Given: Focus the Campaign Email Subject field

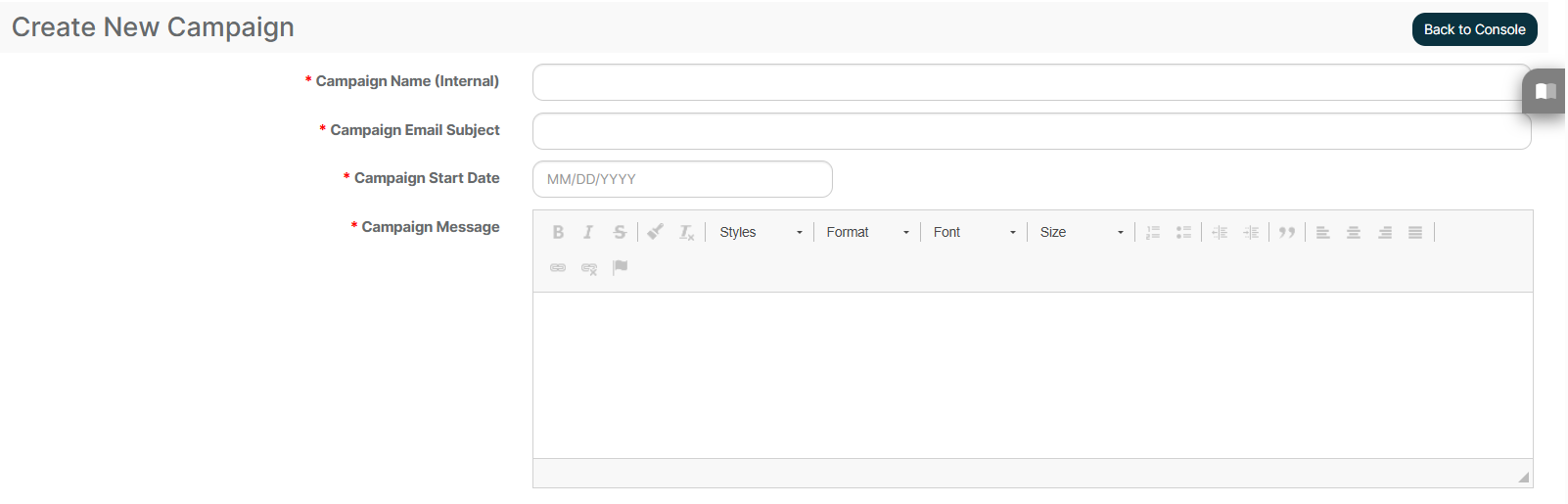Looking at the screenshot, I should coord(1032,131).
